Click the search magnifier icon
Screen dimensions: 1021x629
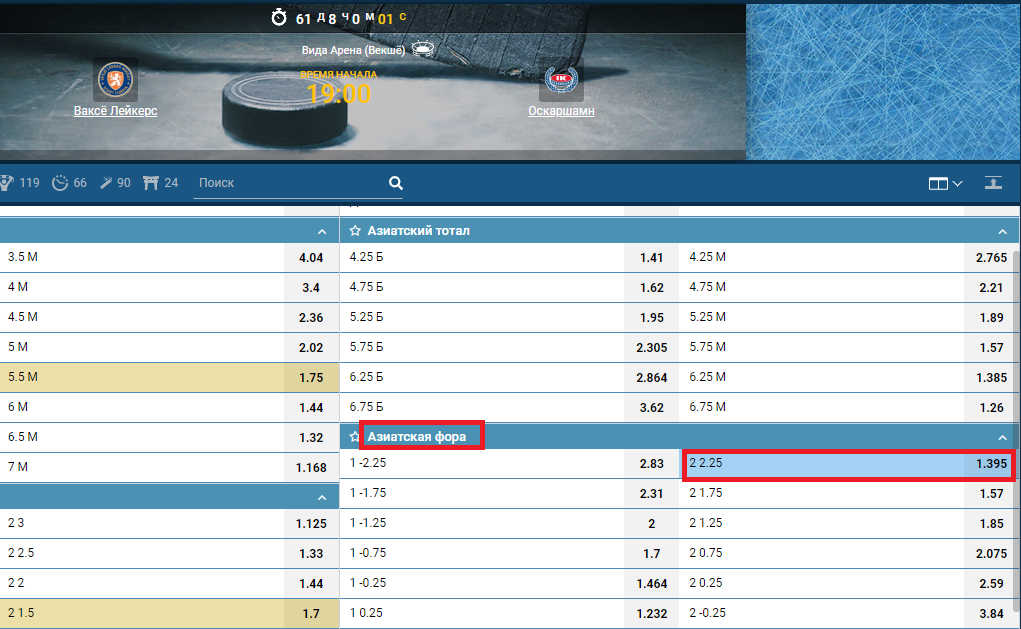[x=396, y=183]
